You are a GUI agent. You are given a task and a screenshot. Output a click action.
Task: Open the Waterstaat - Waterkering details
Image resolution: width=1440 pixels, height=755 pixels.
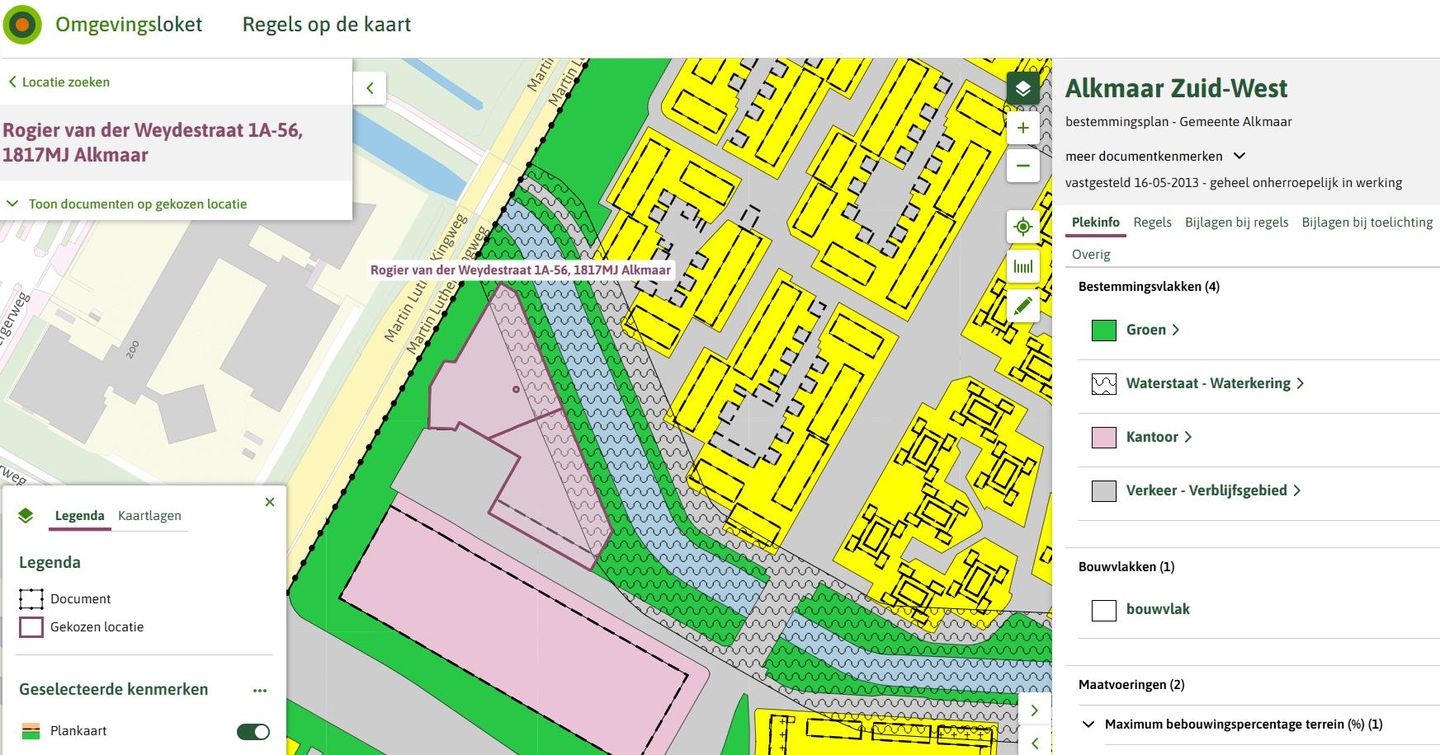pyautogui.click(x=1214, y=383)
